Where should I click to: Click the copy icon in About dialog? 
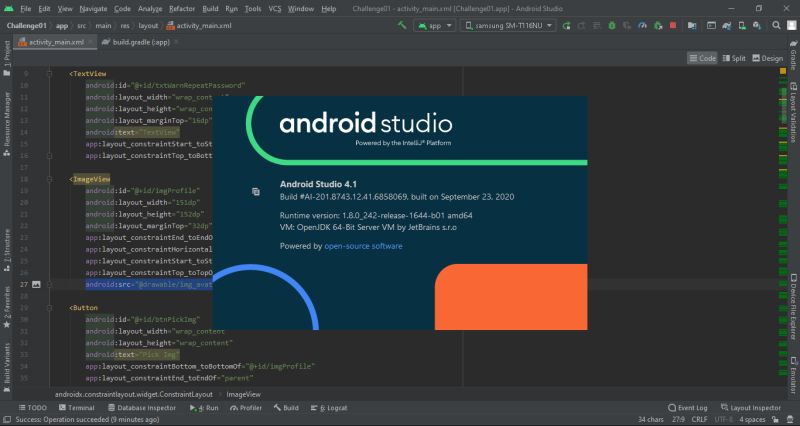point(256,191)
